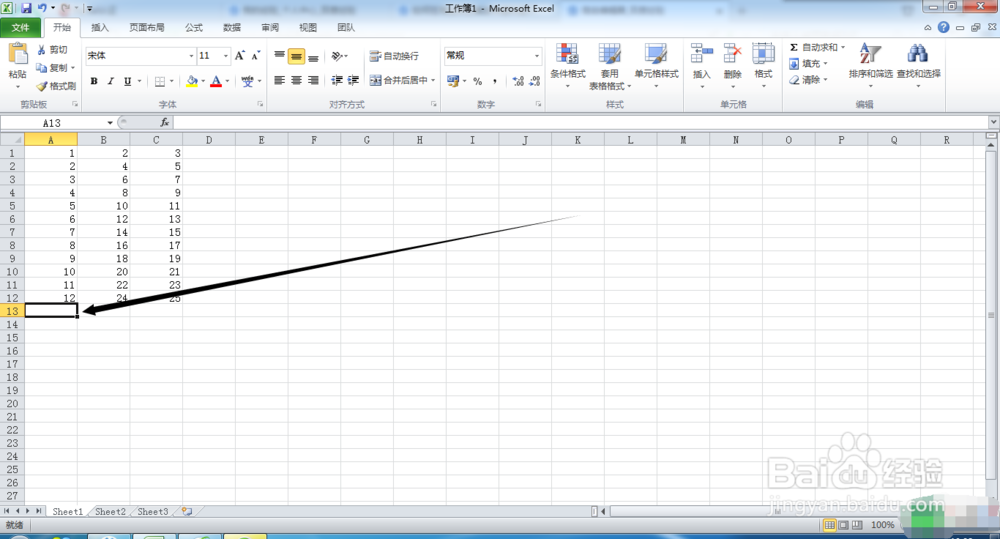This screenshot has height=539, width=1000.
Task: Click the font color red A
Action: [216, 81]
